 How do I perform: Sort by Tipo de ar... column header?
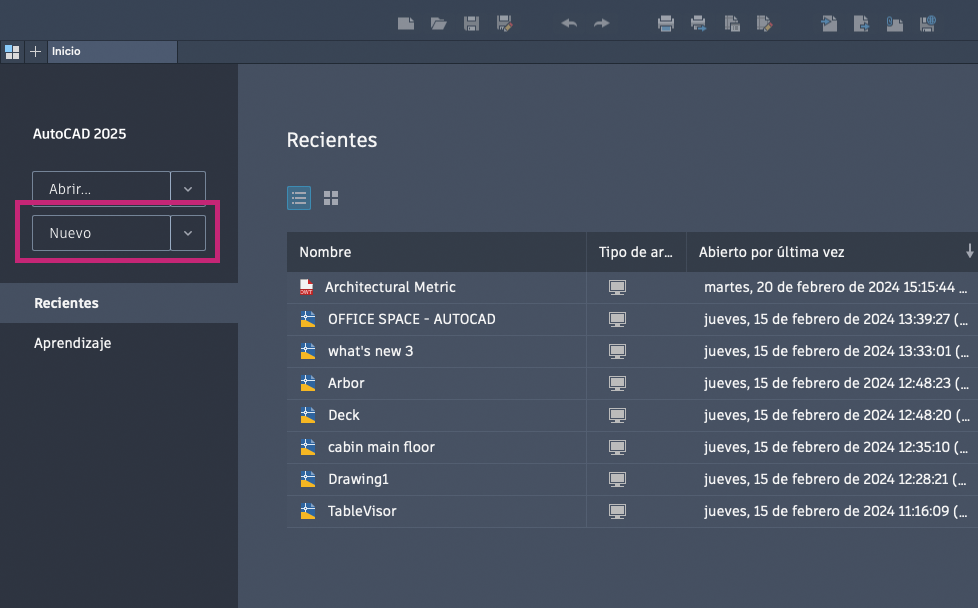click(x=636, y=252)
